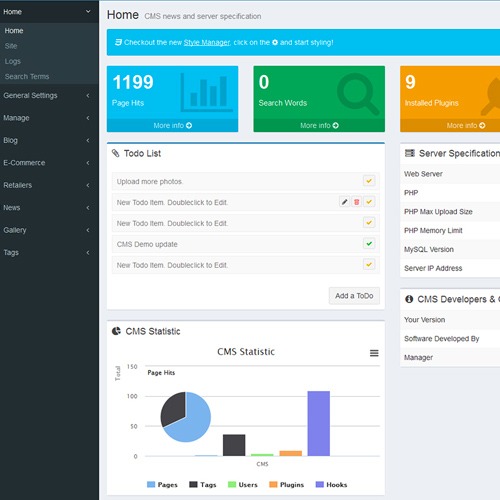Expand the Manage sidebar chevron
The image size is (500, 500).
click(88, 118)
